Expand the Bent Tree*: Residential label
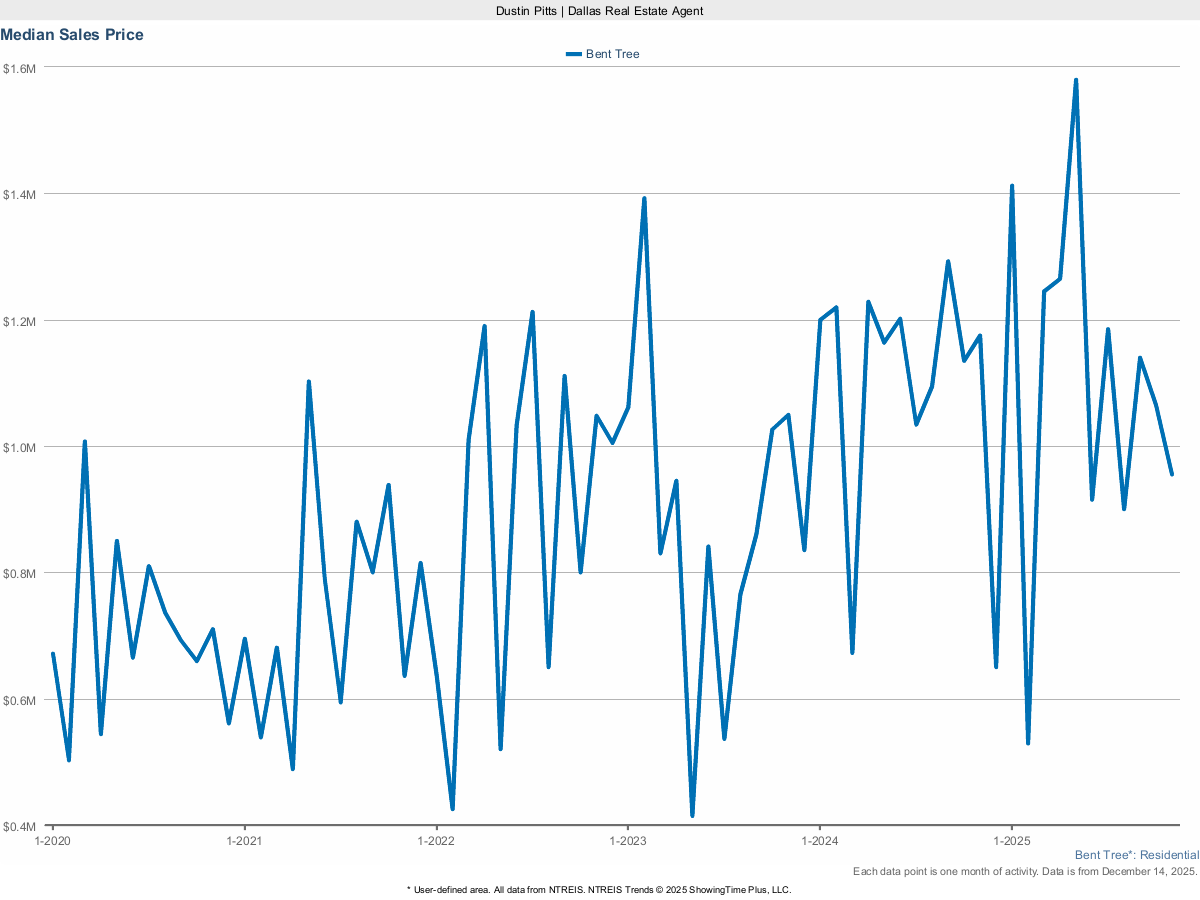 [1136, 855]
